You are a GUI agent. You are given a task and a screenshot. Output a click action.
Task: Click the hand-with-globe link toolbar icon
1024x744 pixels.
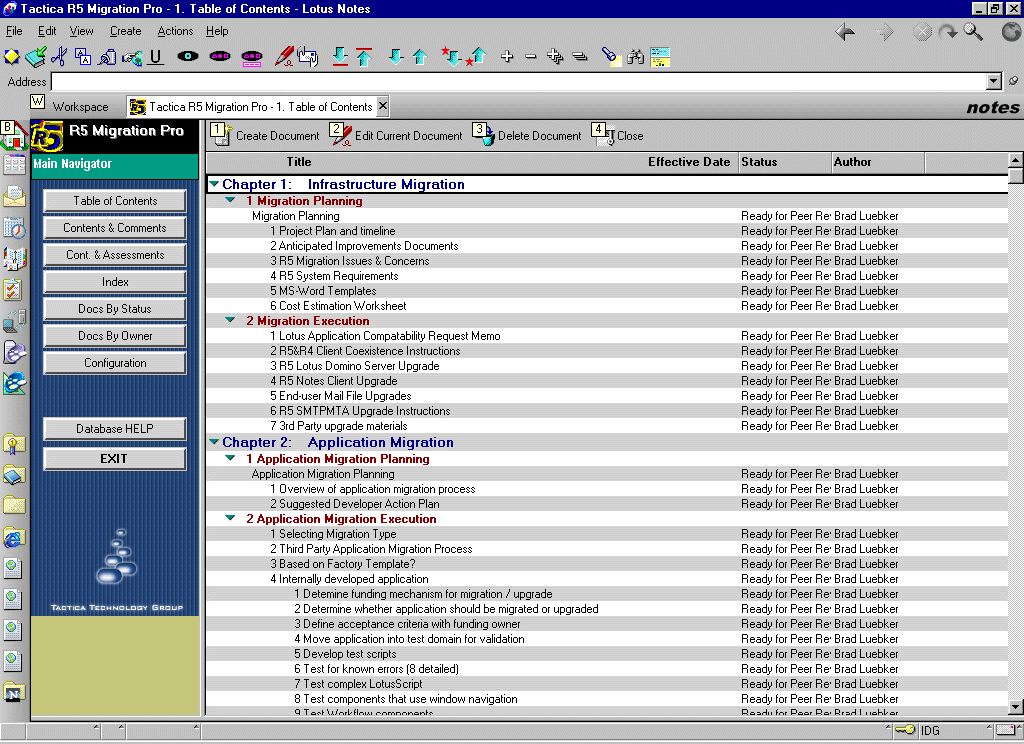[132, 58]
